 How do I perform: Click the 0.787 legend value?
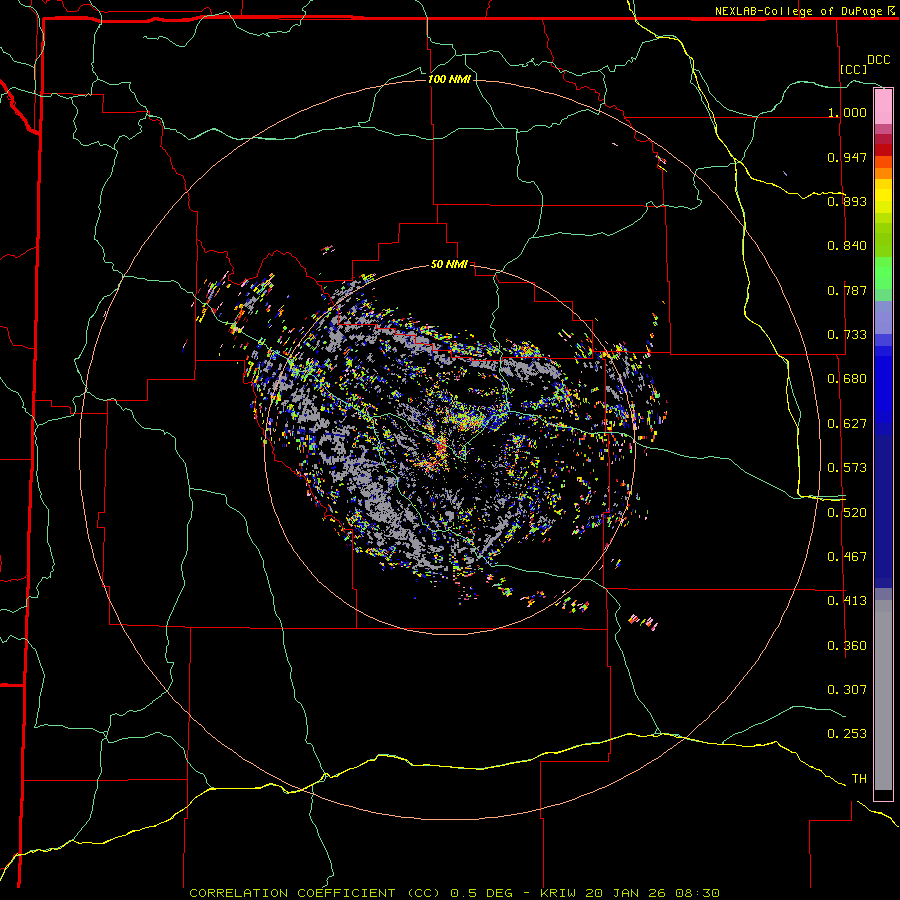[x=847, y=290]
